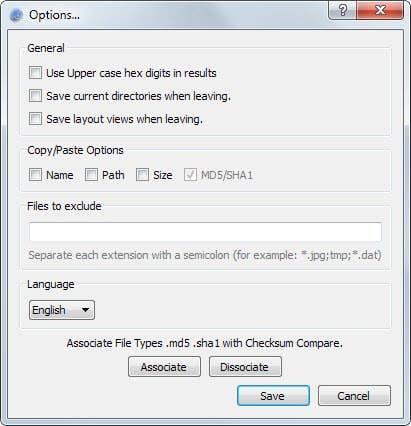411x426 pixels.
Task: Click the Dissociate button
Action: (x=245, y=367)
